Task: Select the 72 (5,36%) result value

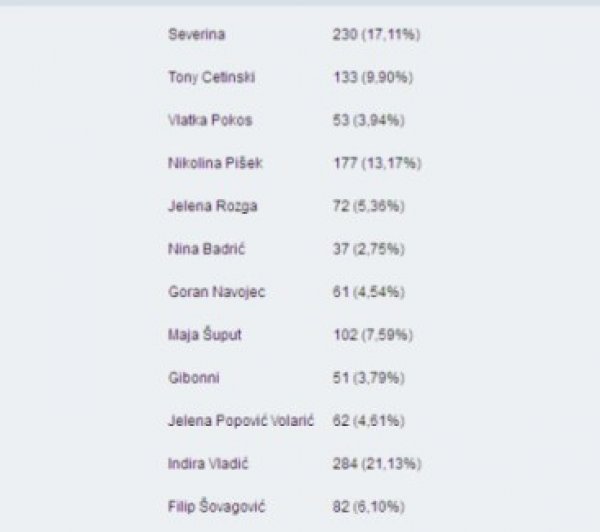Action: click(x=368, y=206)
